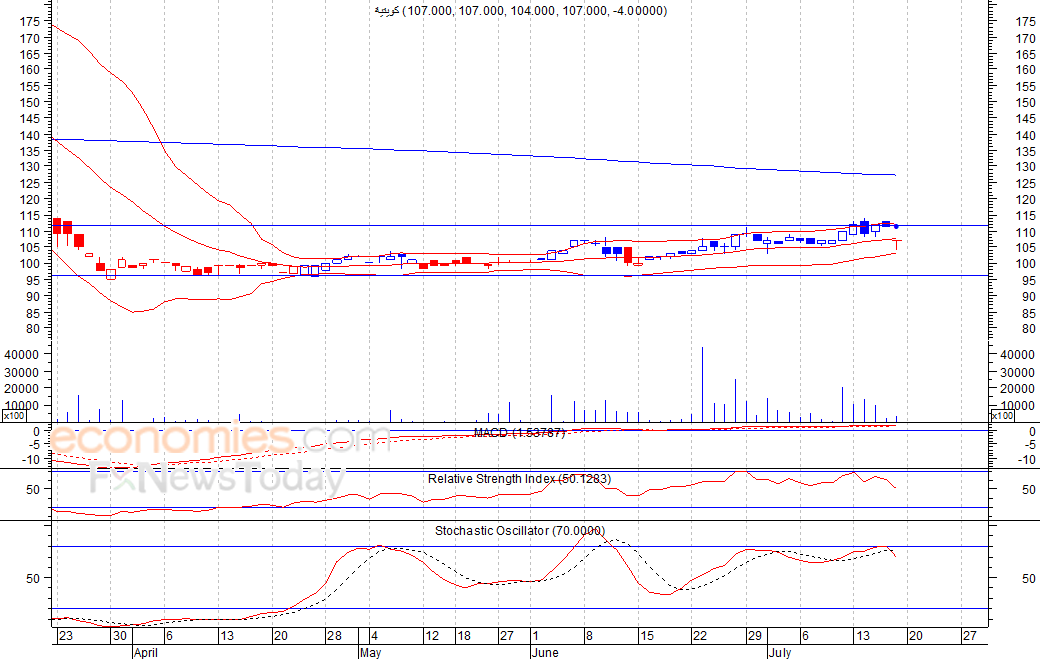
Task: Select the June month label on date axis
Action: point(545,652)
